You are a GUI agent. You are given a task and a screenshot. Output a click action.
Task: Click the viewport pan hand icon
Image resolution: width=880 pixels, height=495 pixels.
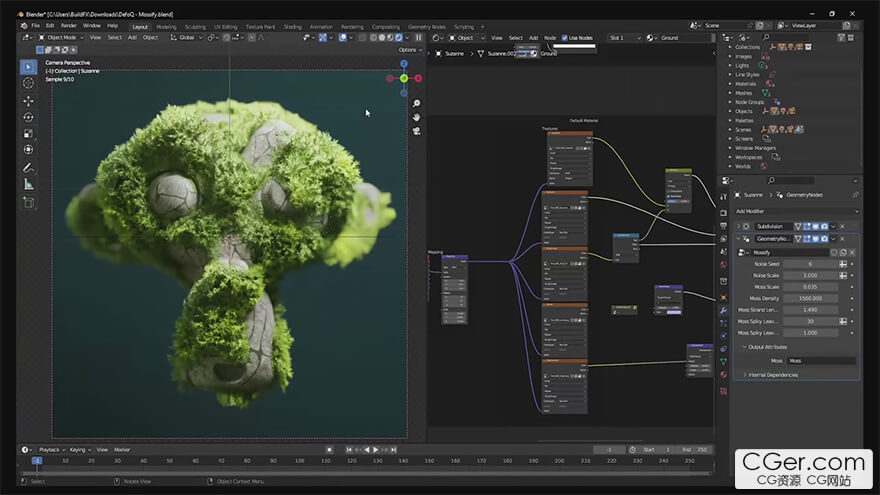point(416,117)
